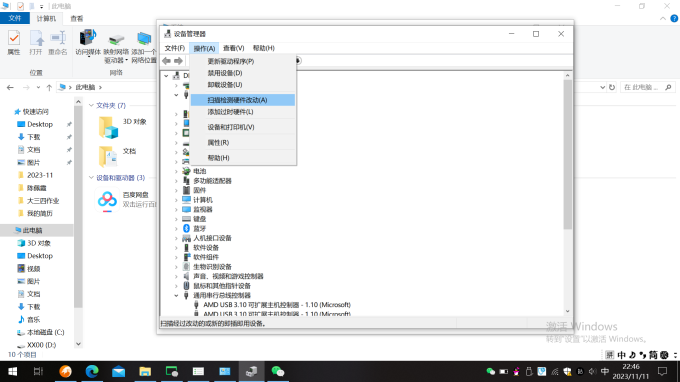Open the 2023-11 folder in sidebar

click(x=40, y=175)
